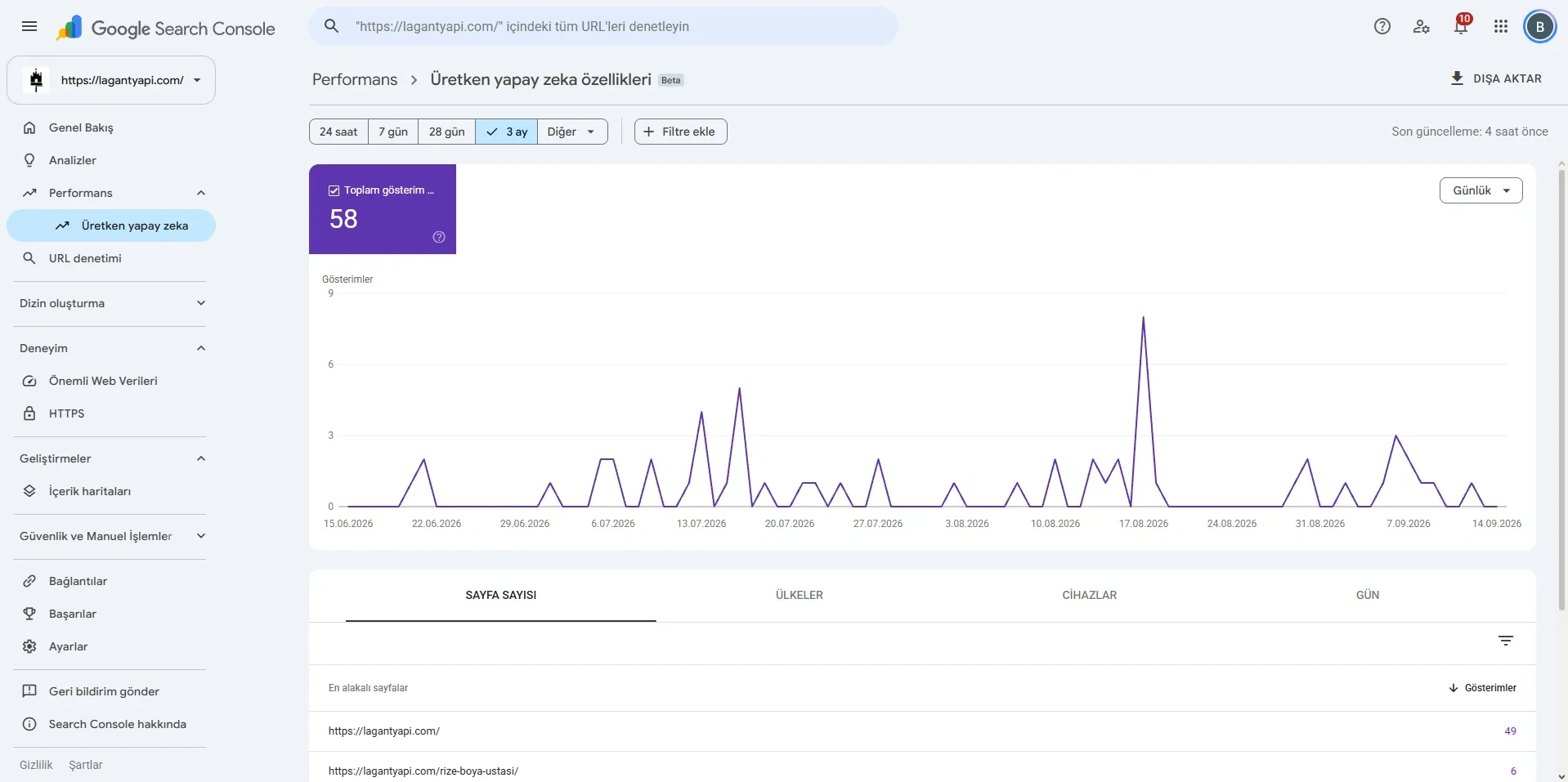1568x782 pixels.
Task: Collapse the Deneyim section
Action: (201, 348)
